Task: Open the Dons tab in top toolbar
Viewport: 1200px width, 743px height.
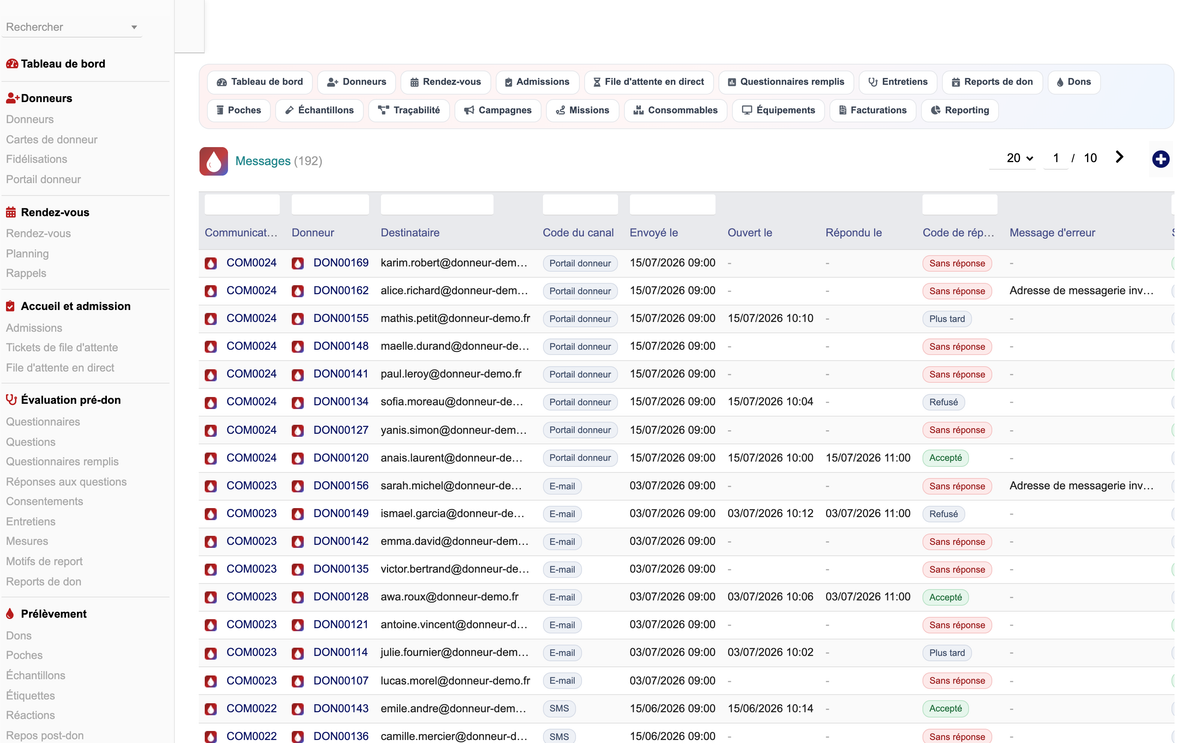Action: 1073,82
